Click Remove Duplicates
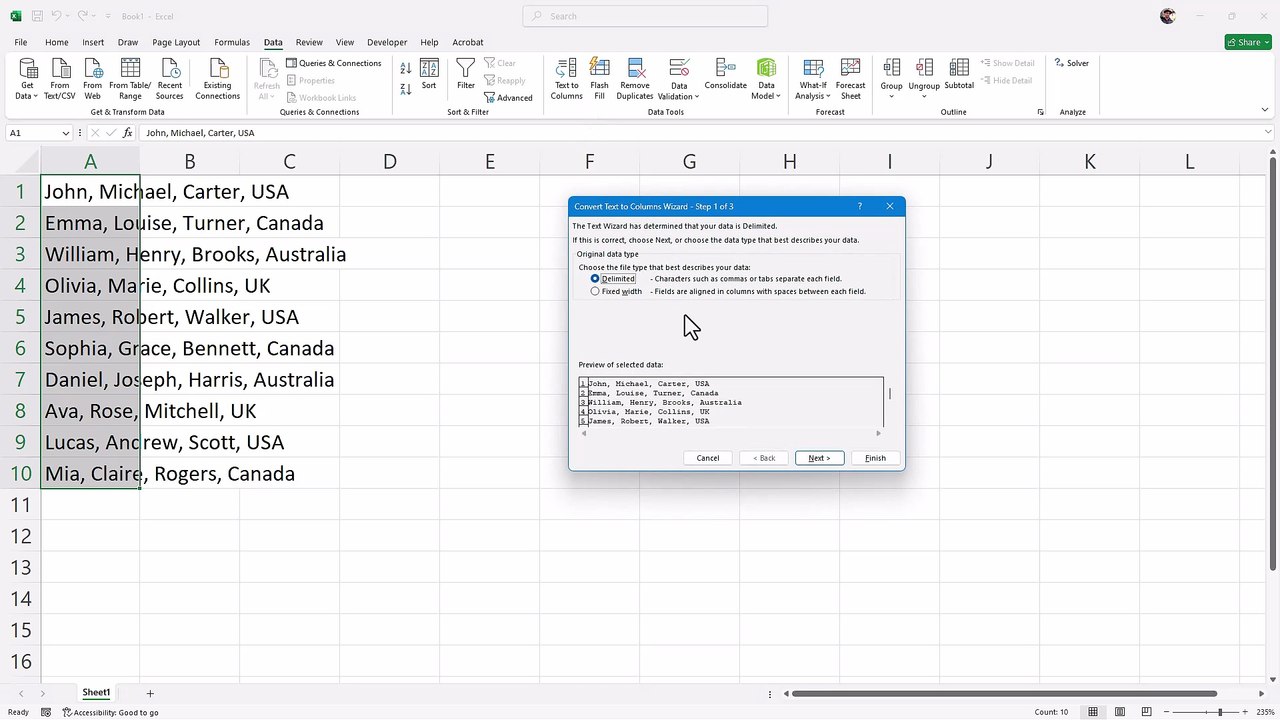 coord(635,78)
